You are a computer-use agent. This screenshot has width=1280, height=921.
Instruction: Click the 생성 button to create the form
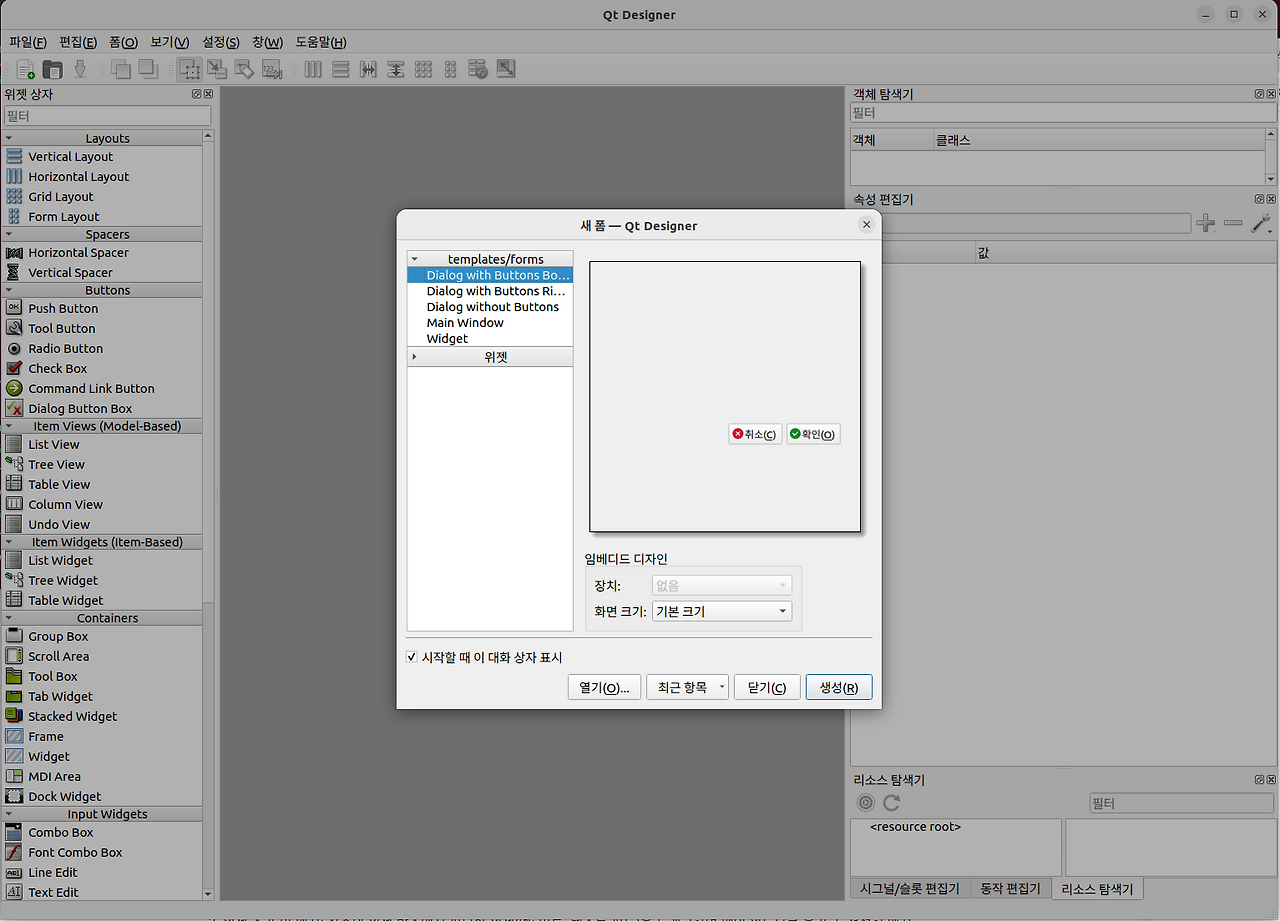838,687
